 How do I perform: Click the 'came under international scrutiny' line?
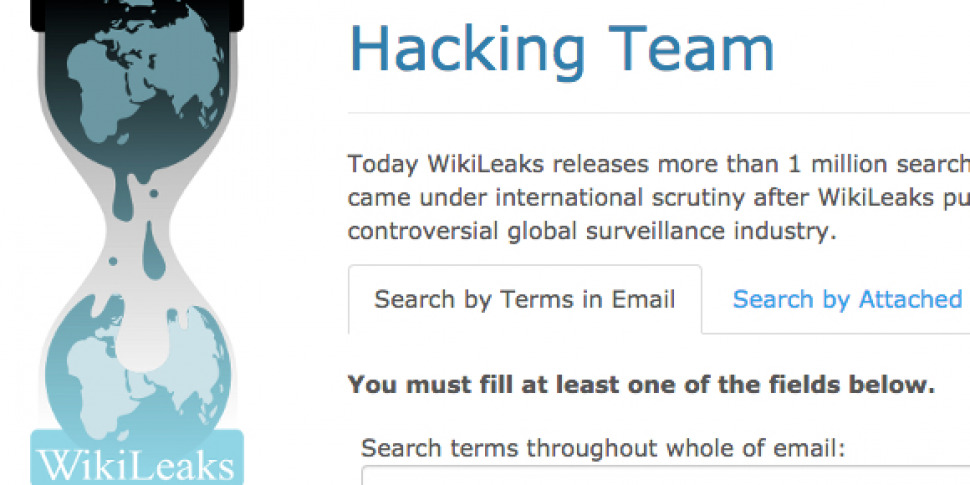pos(658,198)
